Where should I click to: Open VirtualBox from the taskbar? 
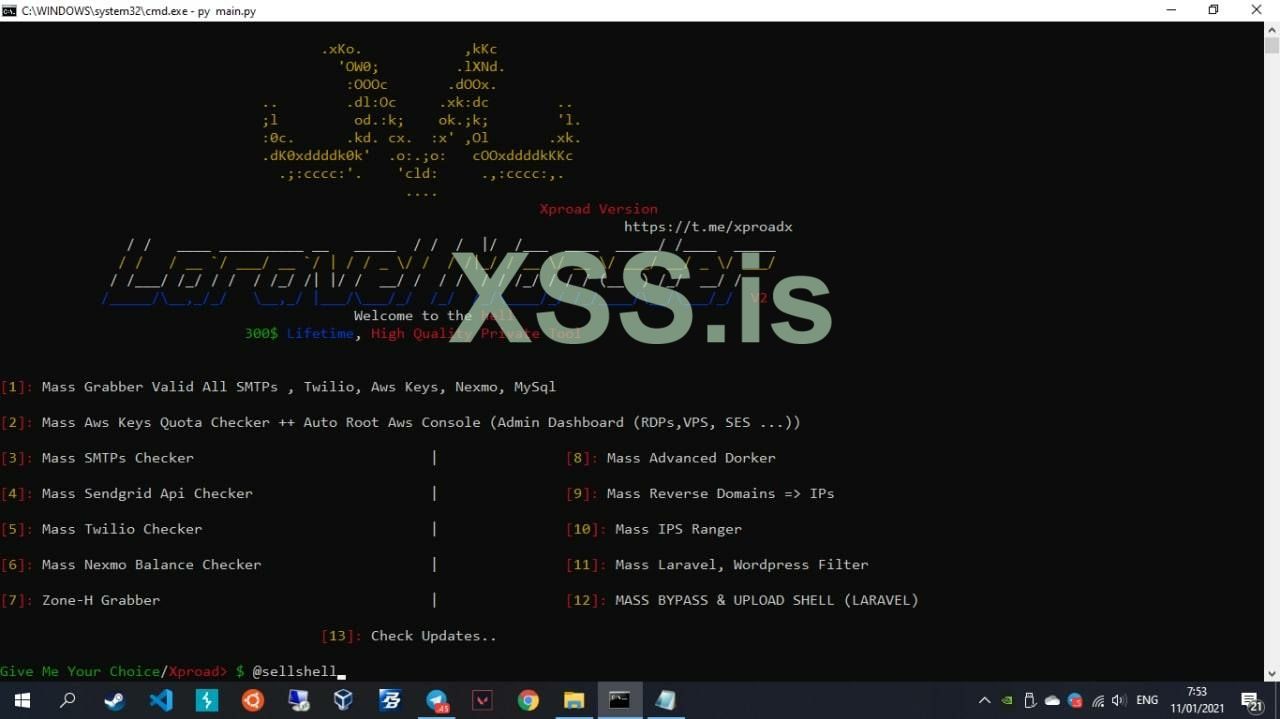[x=344, y=700]
